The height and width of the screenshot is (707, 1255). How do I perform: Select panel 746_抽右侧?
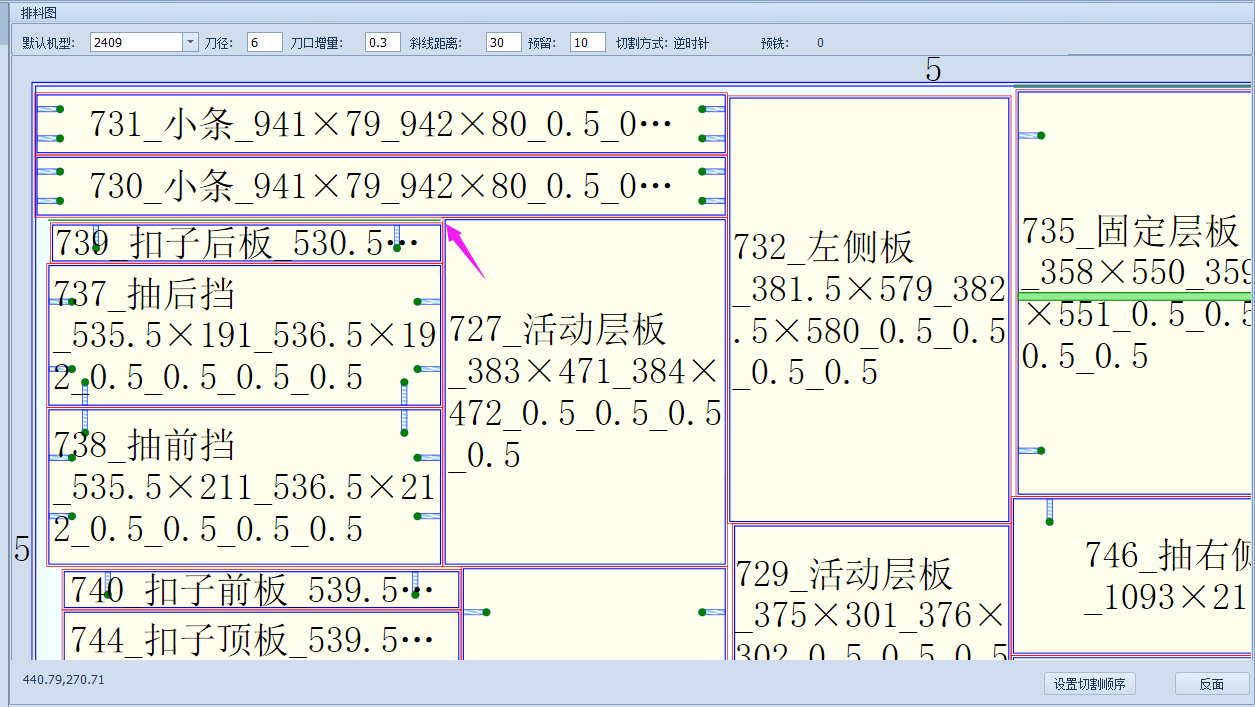pyautogui.click(x=1134, y=576)
